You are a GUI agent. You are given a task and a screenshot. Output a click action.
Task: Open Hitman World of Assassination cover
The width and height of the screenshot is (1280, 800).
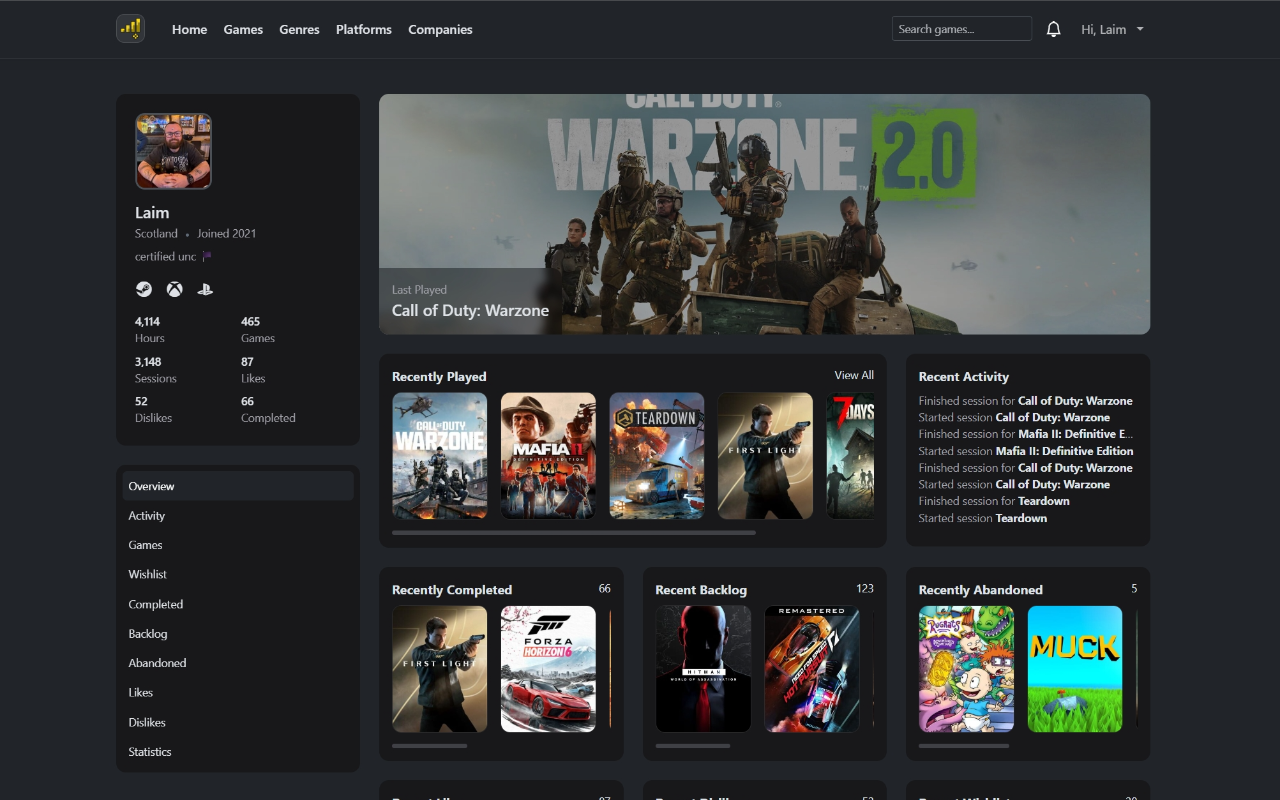click(x=703, y=669)
